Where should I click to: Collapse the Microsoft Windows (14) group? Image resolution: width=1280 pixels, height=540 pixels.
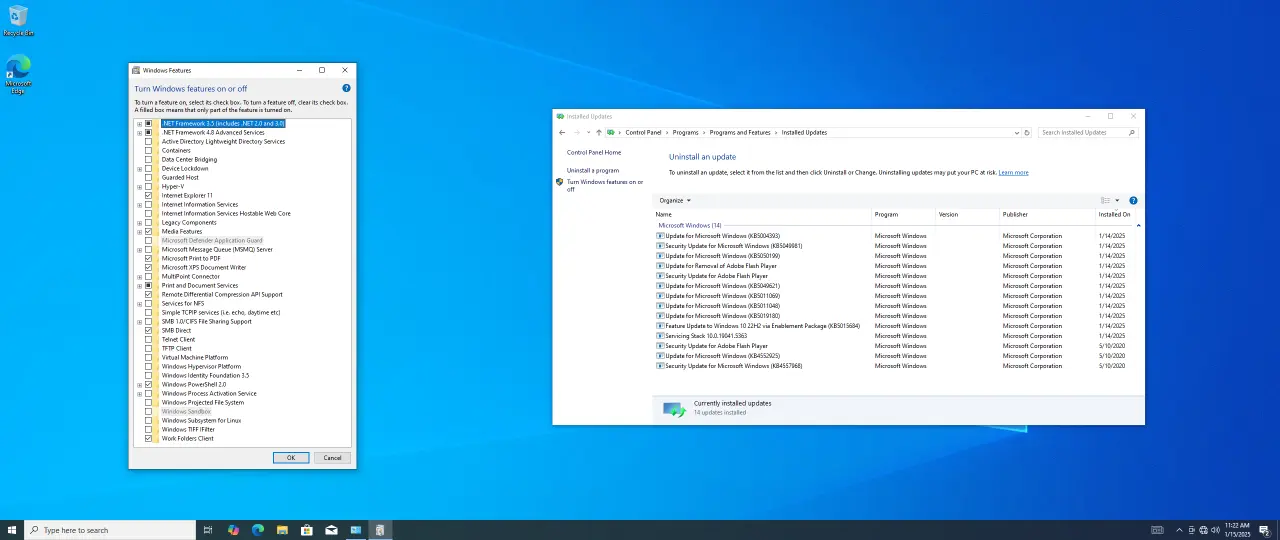(x=1138, y=226)
